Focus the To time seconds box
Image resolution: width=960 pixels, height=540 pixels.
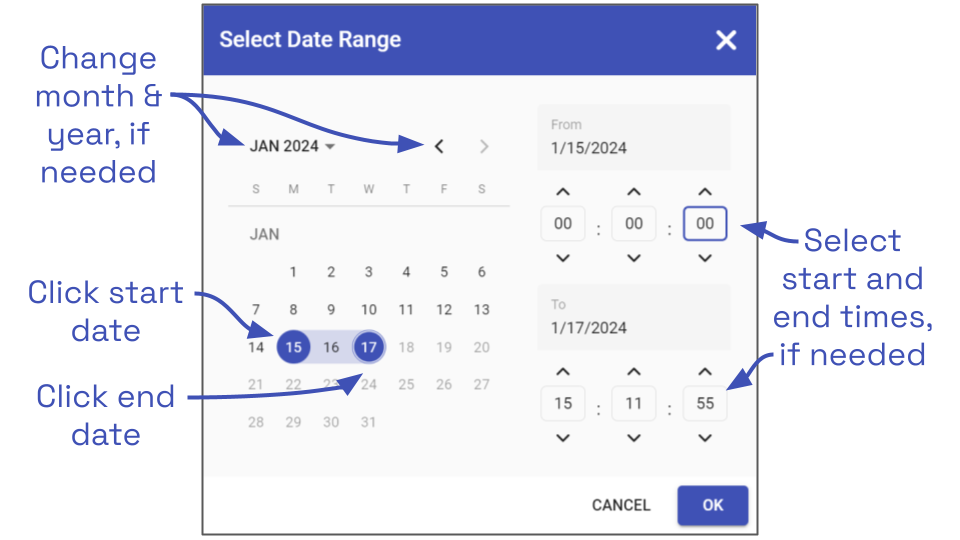click(705, 404)
